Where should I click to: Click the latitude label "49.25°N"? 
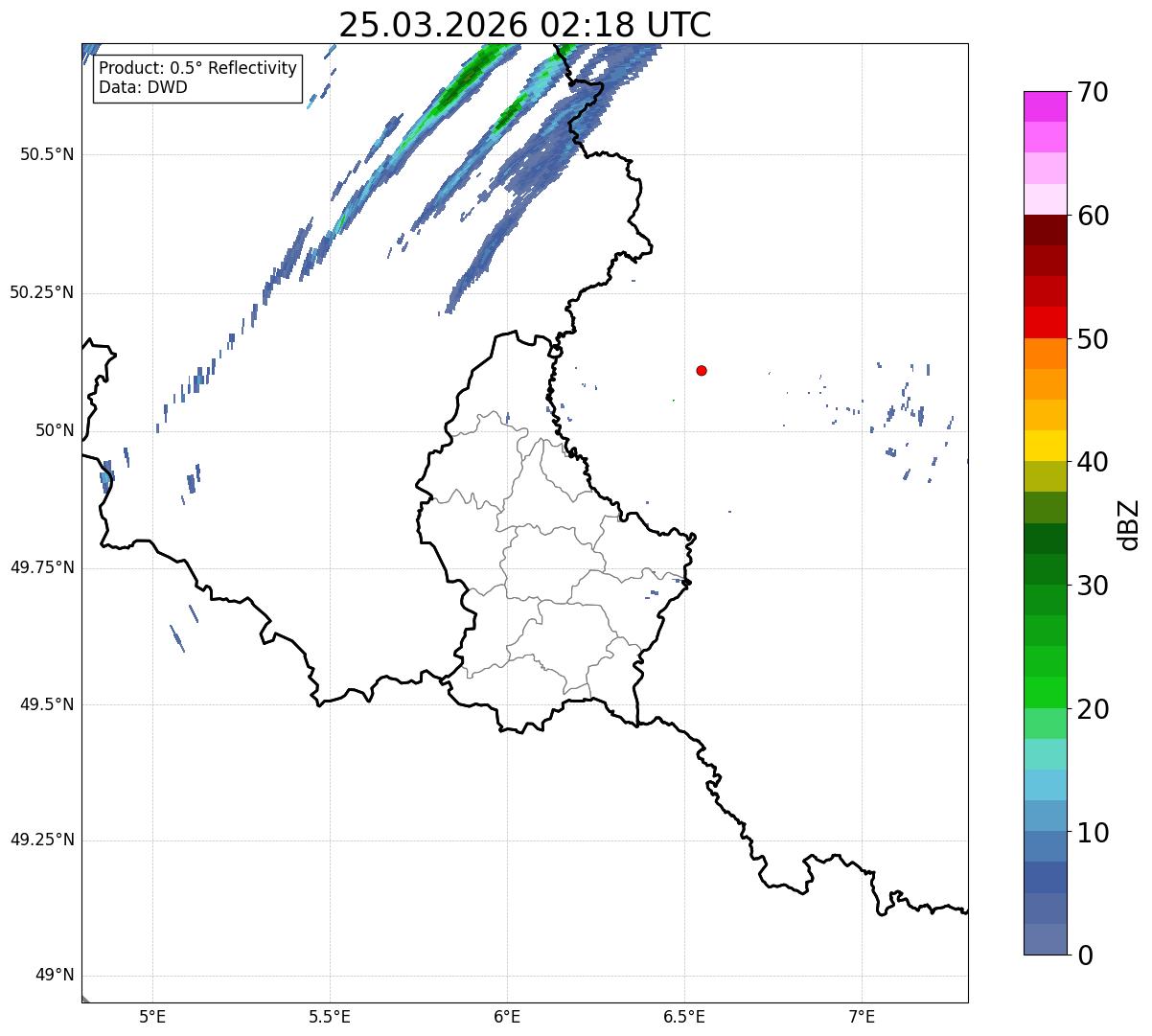pos(42,840)
